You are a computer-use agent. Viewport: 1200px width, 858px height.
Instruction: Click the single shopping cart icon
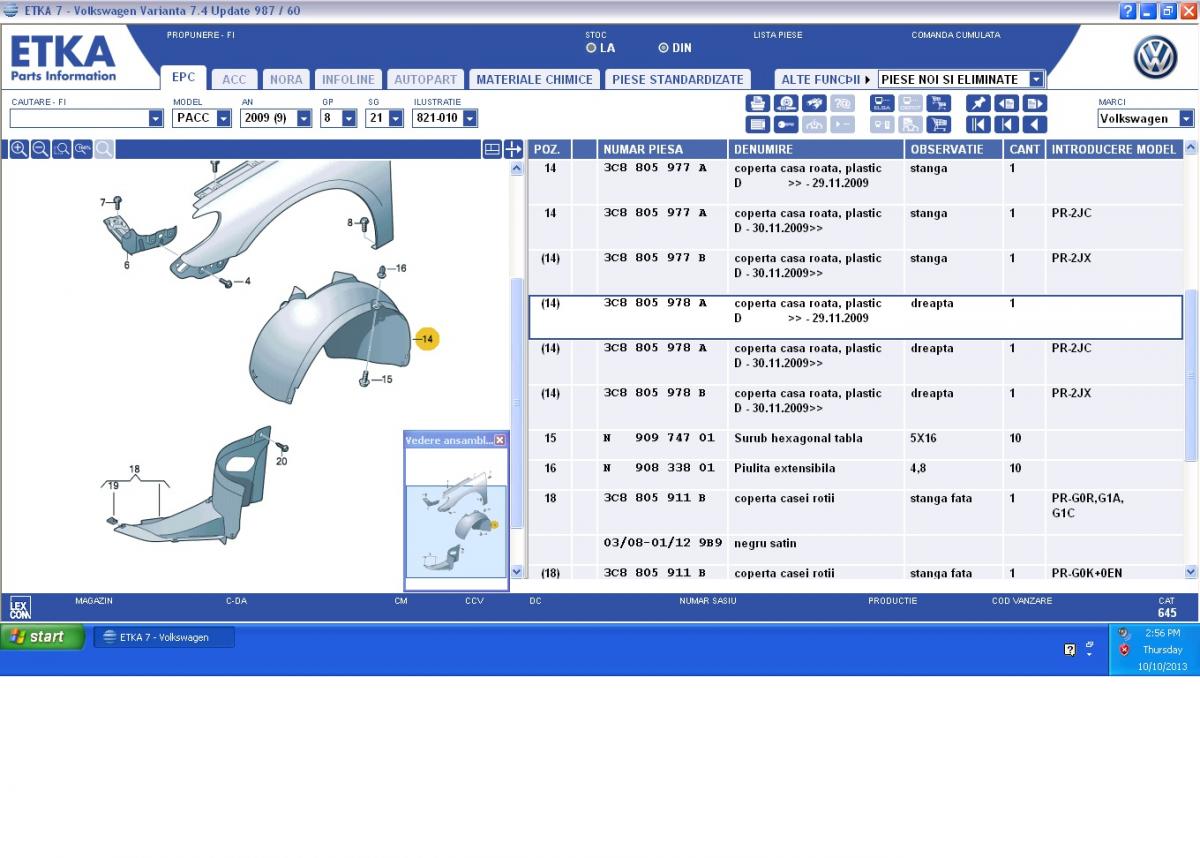938,125
